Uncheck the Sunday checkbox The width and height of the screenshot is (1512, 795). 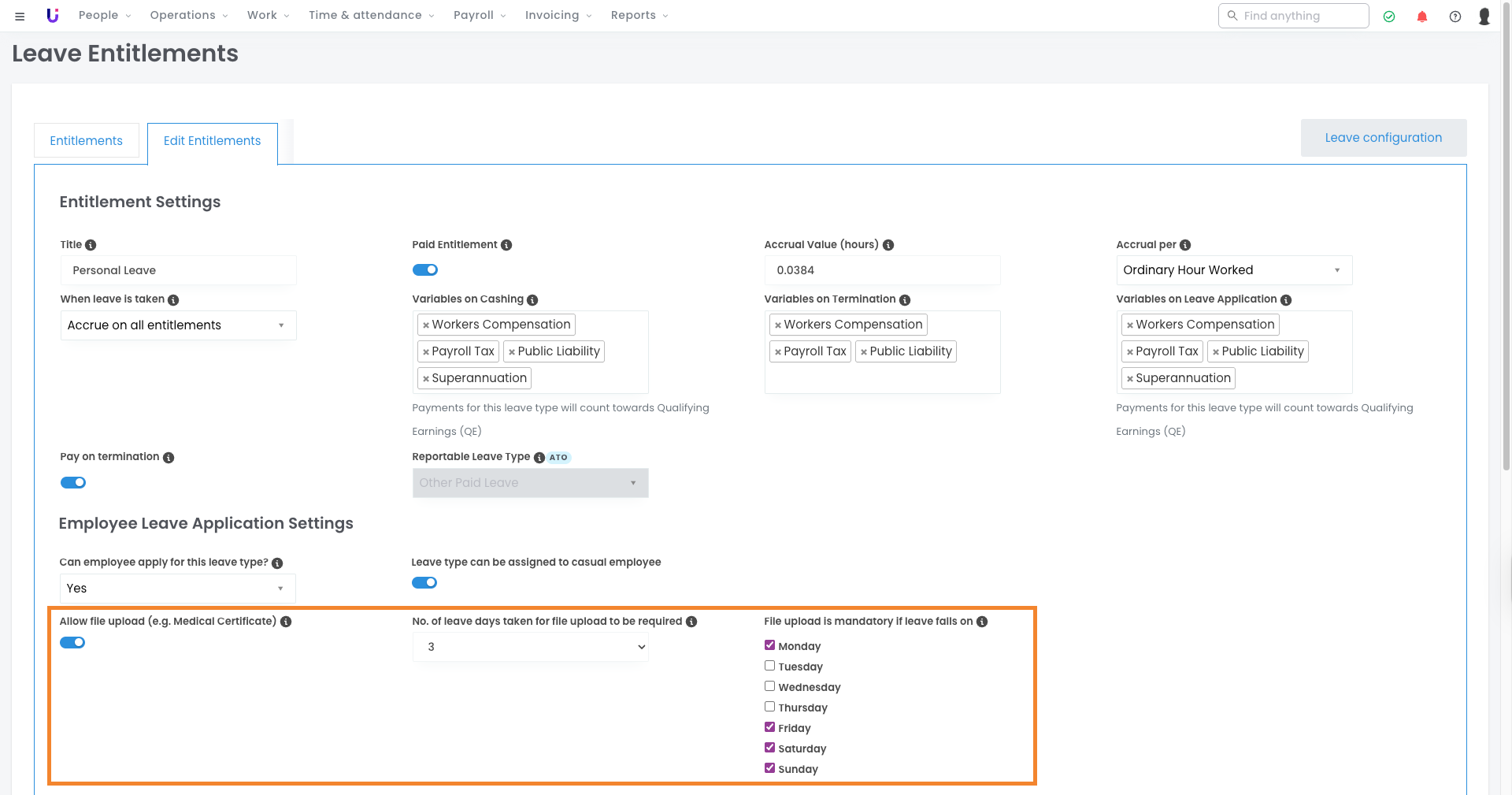tap(769, 768)
